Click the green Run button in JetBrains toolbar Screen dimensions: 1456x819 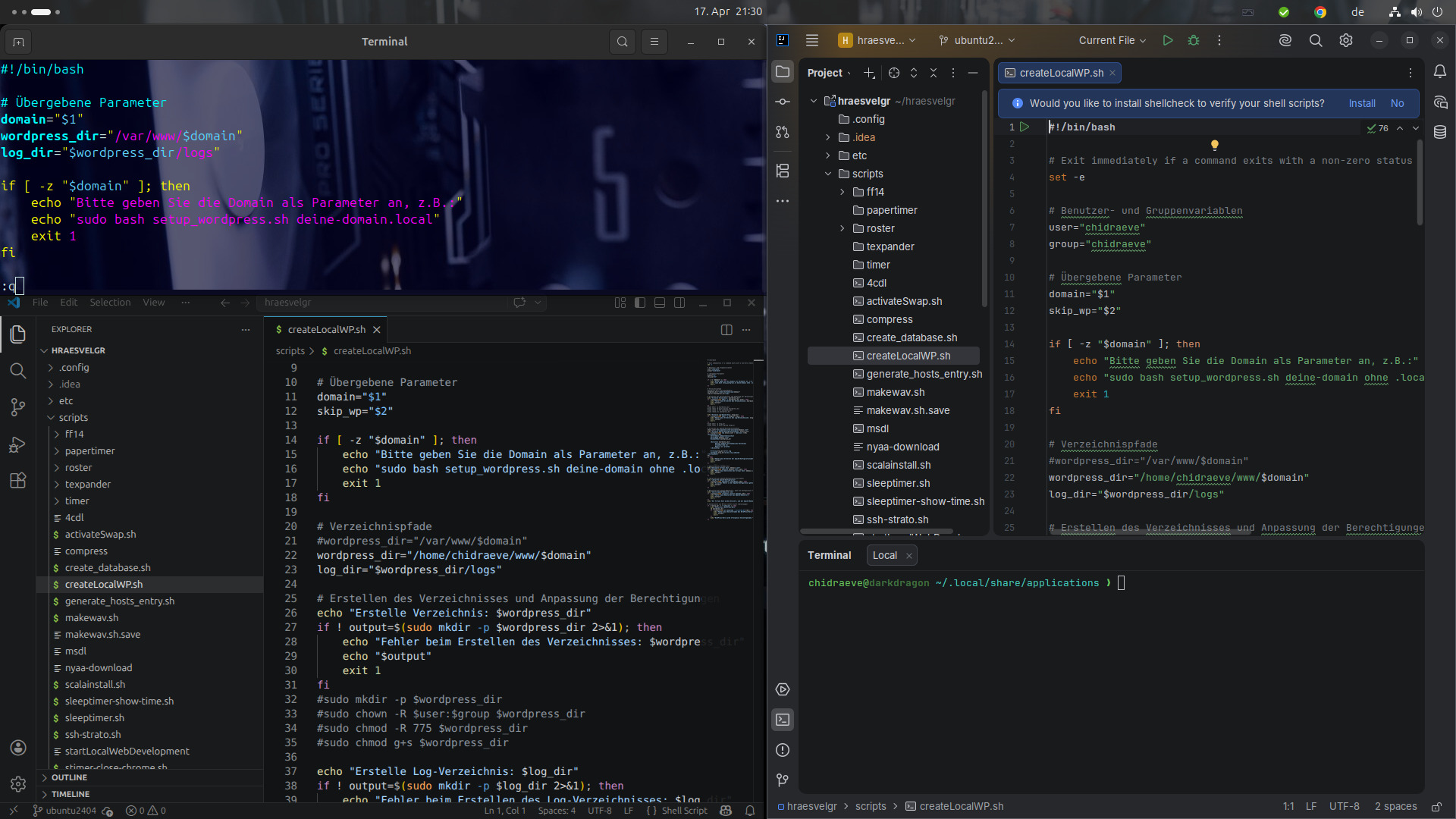(1168, 41)
